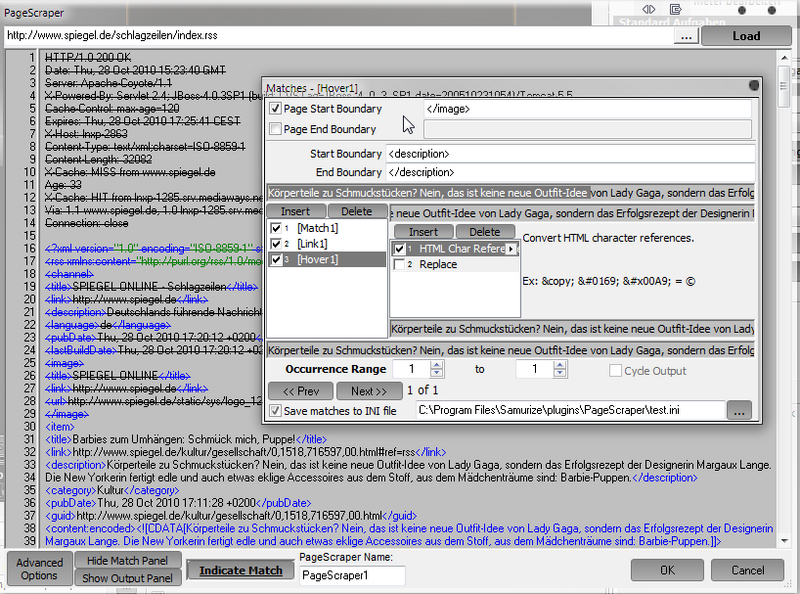Go to Next >> match occurrence

(368, 391)
